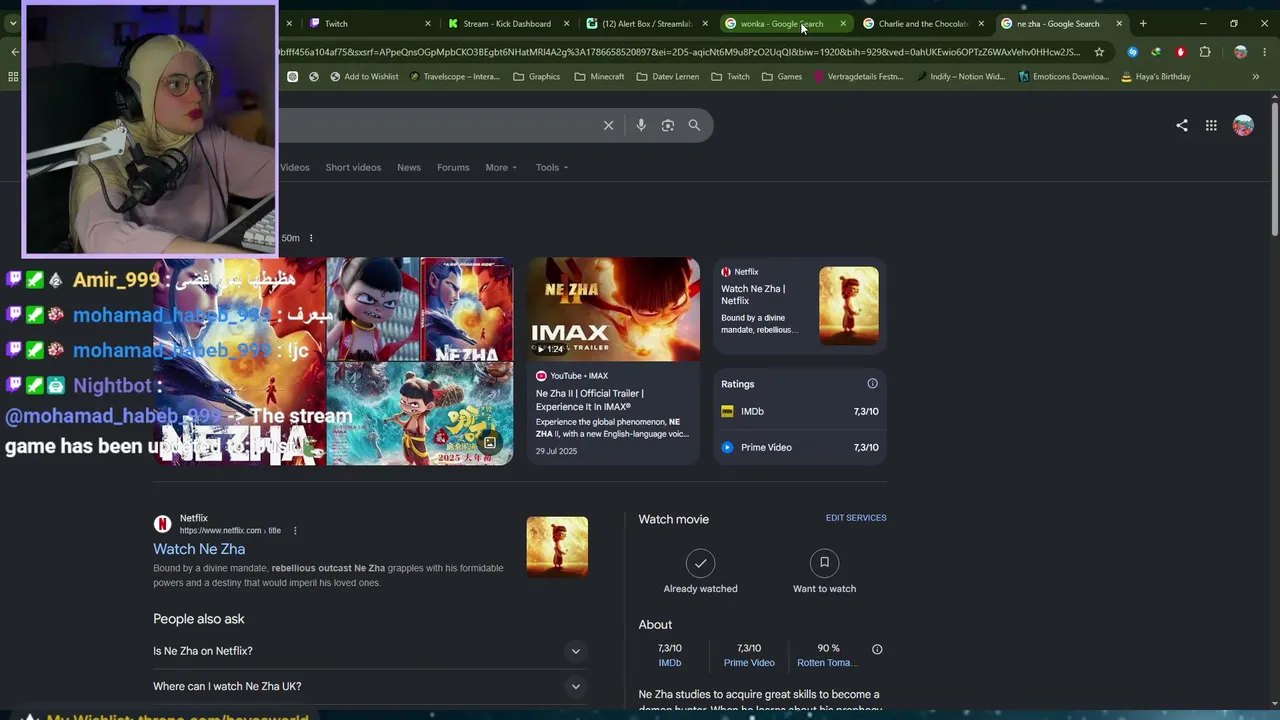The height and width of the screenshot is (720, 1280).
Task: Play the Ne Zha II IMAX trailer thumbnail
Action: [614, 309]
